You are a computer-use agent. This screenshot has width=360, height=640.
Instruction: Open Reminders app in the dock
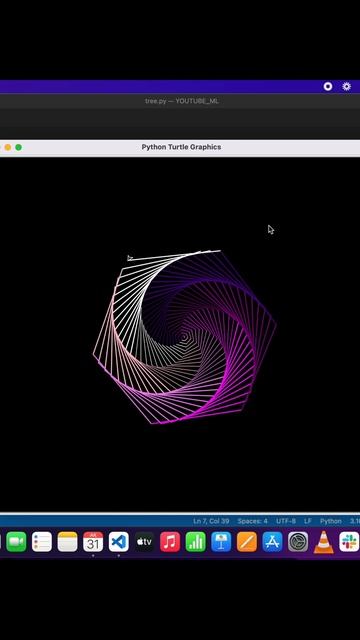point(42,542)
